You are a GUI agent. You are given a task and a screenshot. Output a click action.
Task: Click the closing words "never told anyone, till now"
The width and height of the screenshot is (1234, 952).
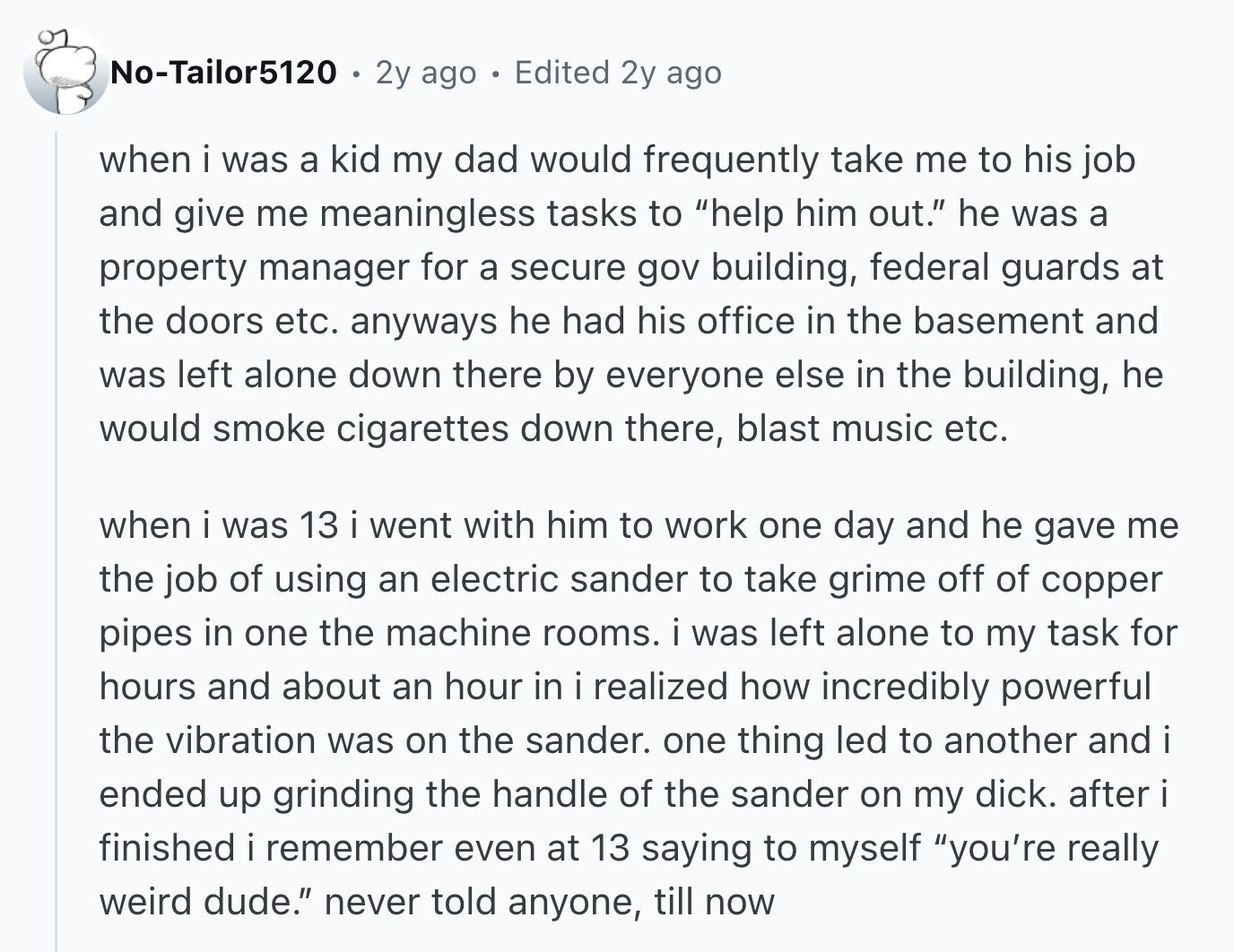(550, 902)
